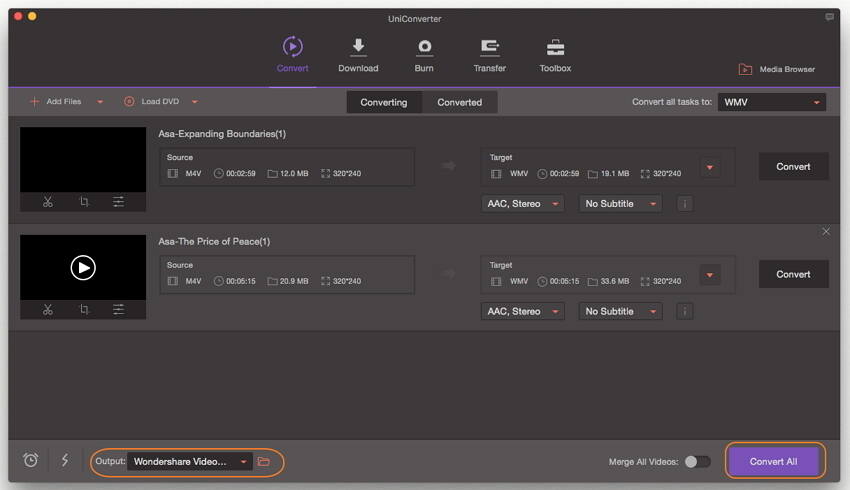The width and height of the screenshot is (850, 490).
Task: Convert Asa-The Price of Peace video
Action: tap(793, 274)
